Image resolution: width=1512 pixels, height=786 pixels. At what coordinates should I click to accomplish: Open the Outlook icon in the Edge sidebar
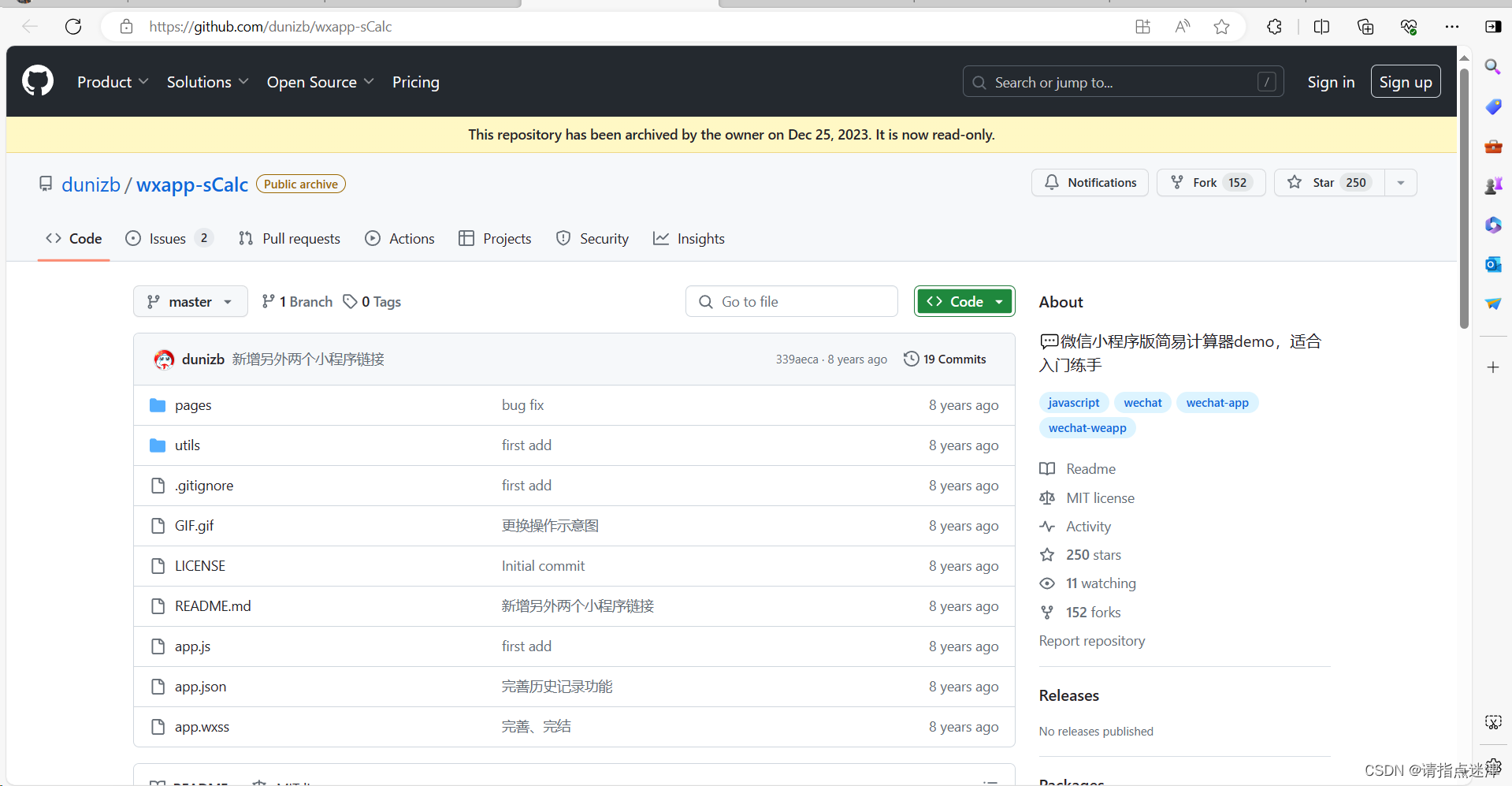(1492, 264)
